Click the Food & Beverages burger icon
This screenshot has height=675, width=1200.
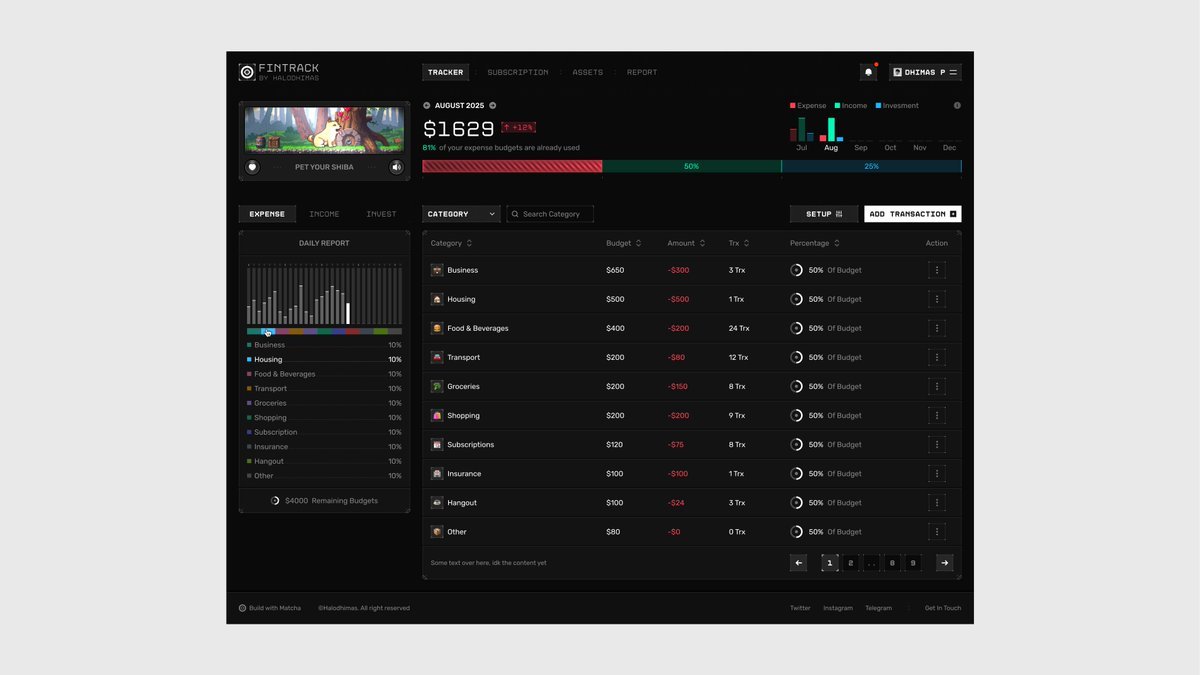(x=437, y=328)
